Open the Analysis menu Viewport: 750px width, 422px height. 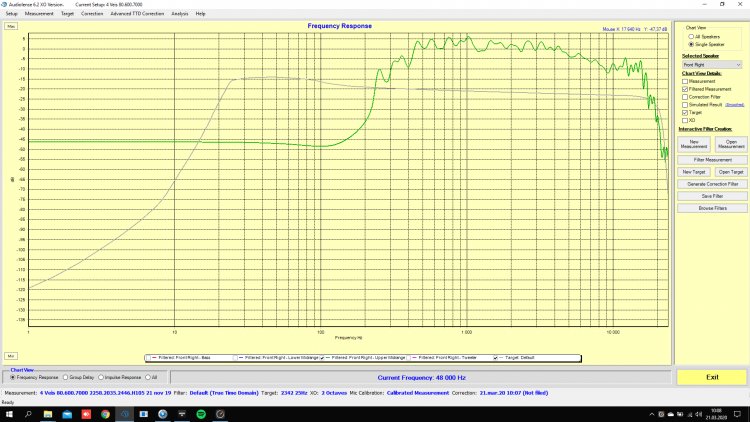tap(180, 14)
